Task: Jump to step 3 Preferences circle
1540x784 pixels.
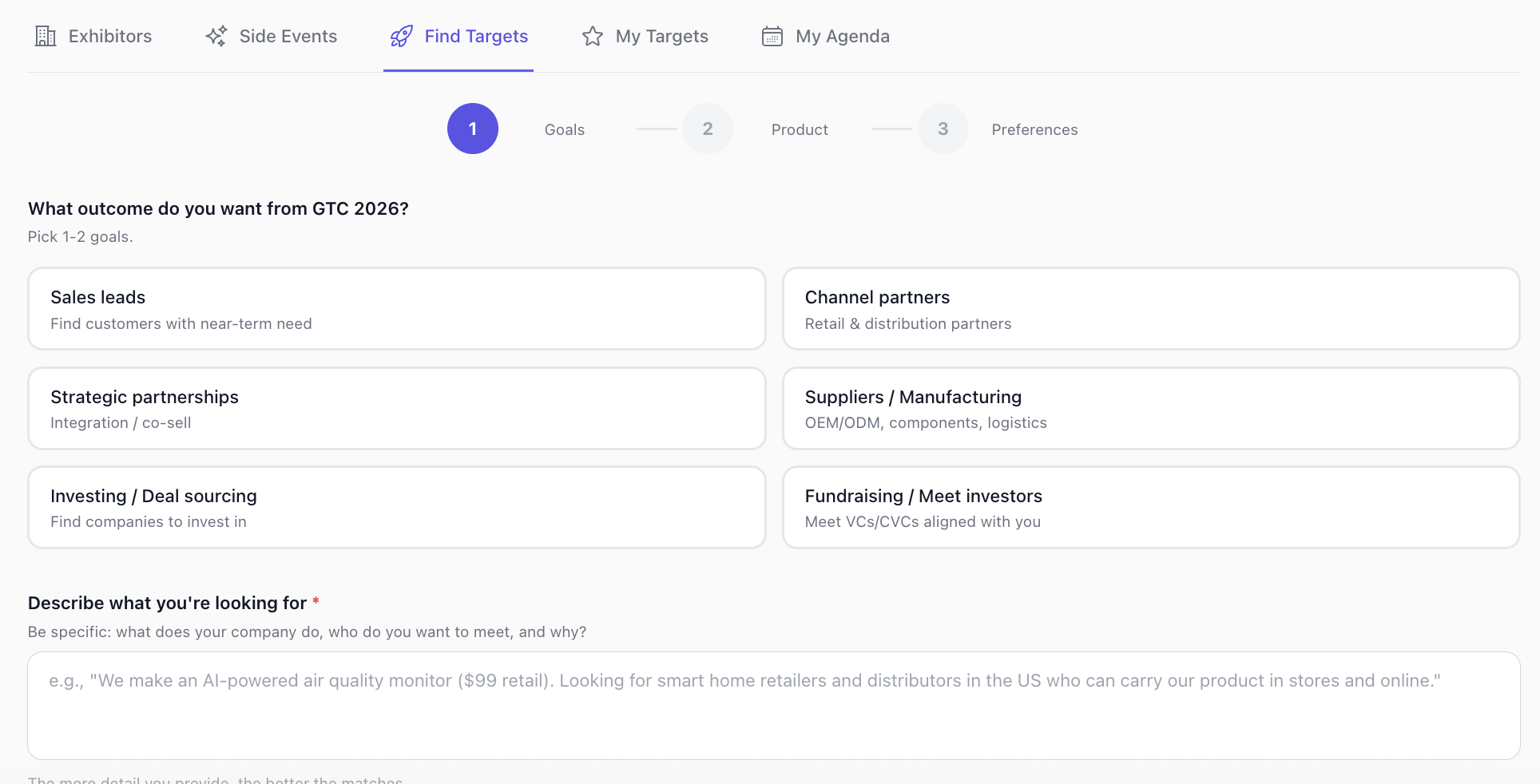Action: click(943, 129)
